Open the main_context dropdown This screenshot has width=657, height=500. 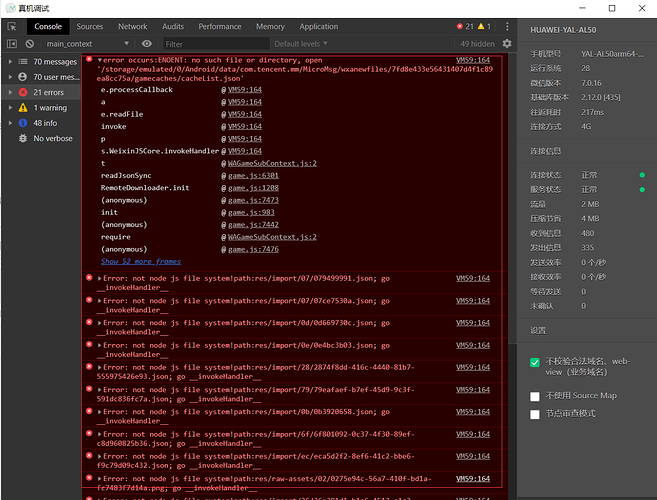(x=87, y=44)
